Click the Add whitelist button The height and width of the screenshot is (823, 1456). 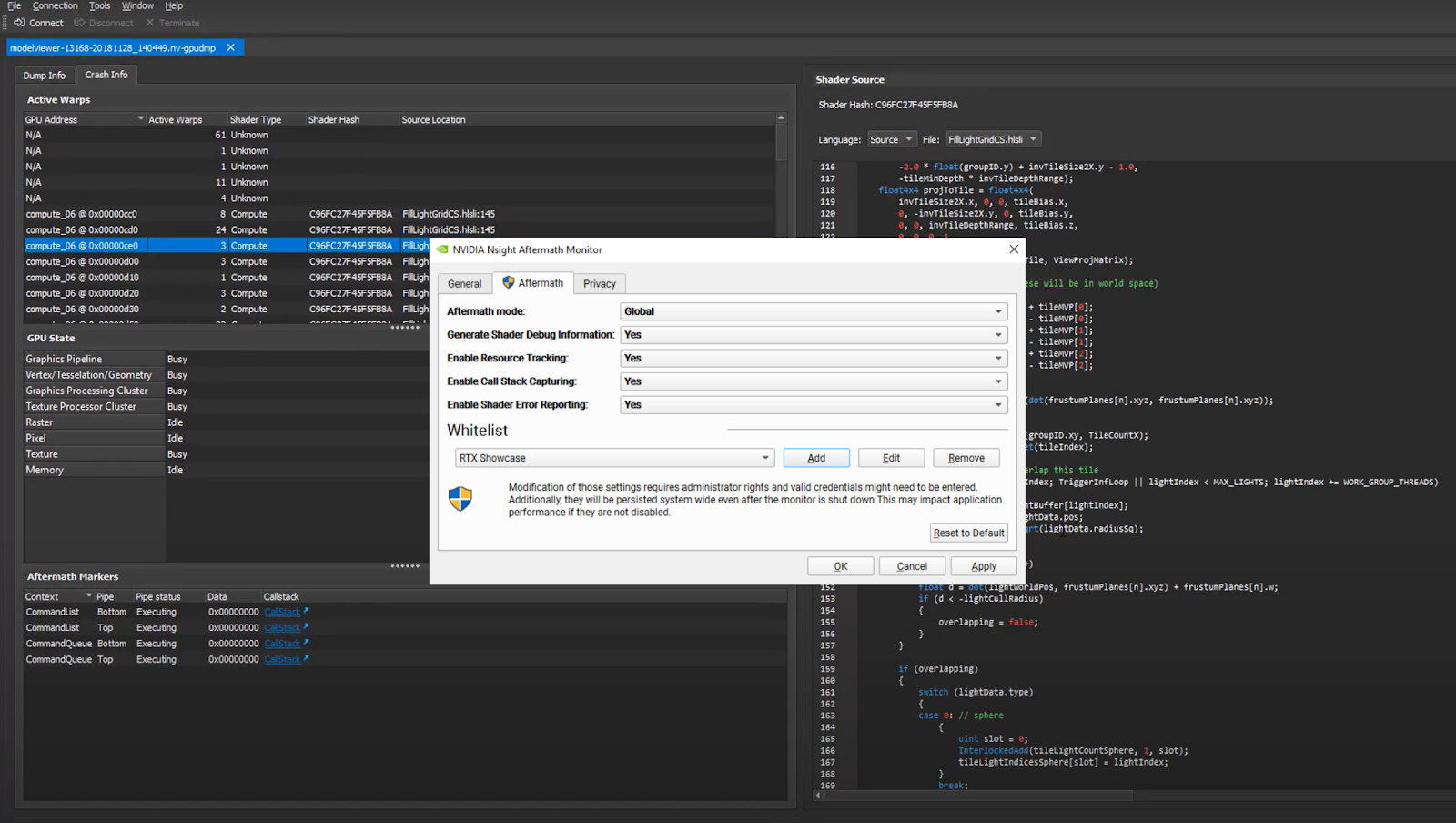click(816, 458)
